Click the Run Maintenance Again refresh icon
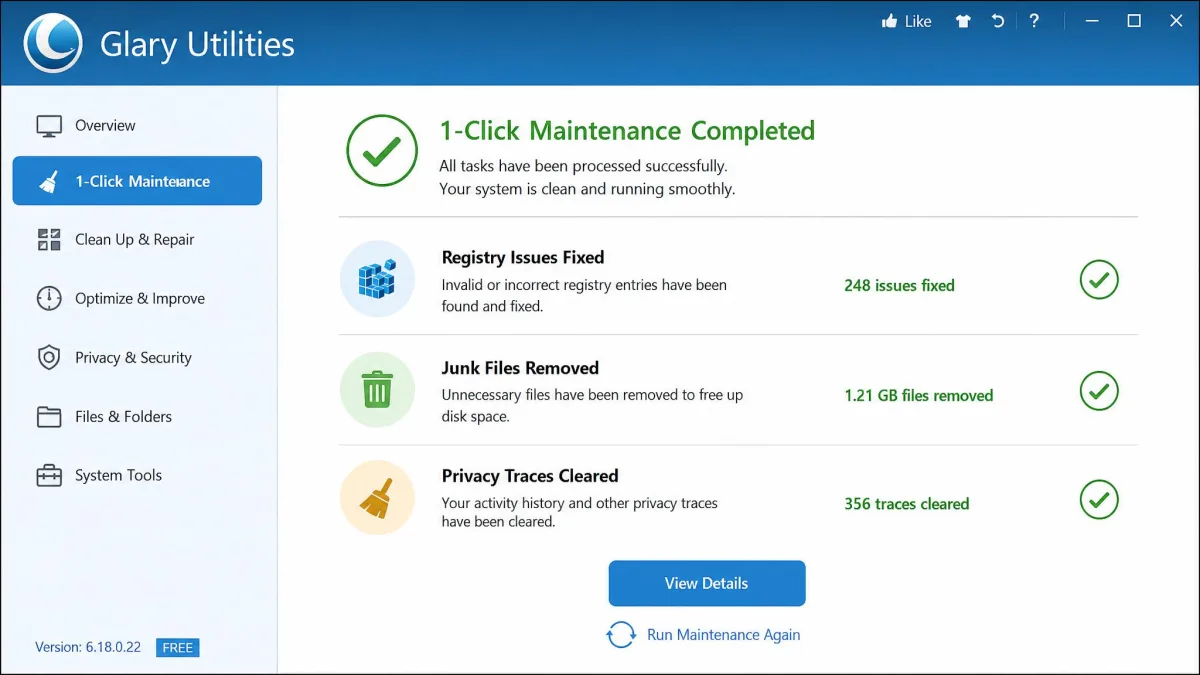Image resolution: width=1200 pixels, height=675 pixels. [621, 635]
